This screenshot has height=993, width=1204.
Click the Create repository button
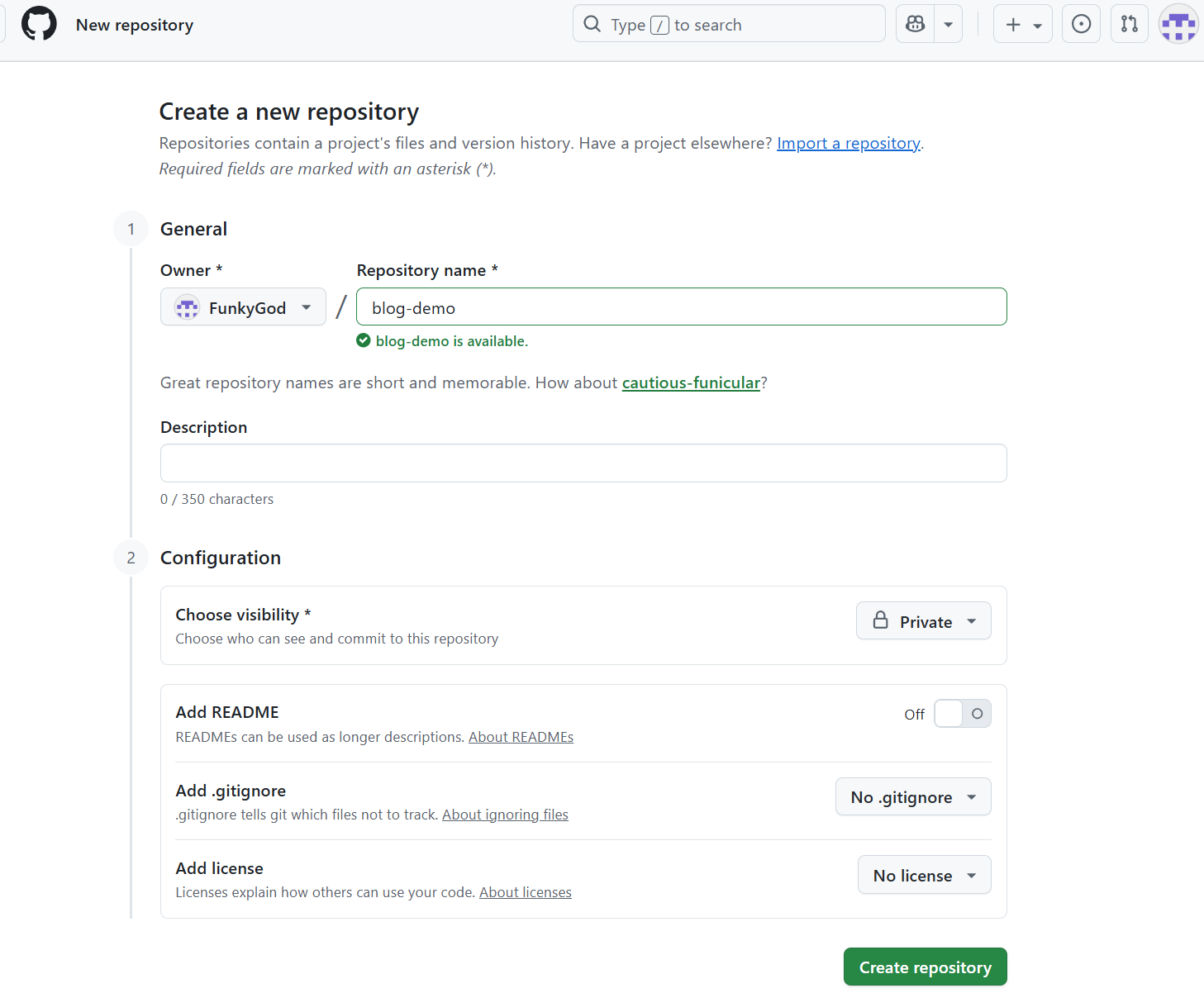925,967
